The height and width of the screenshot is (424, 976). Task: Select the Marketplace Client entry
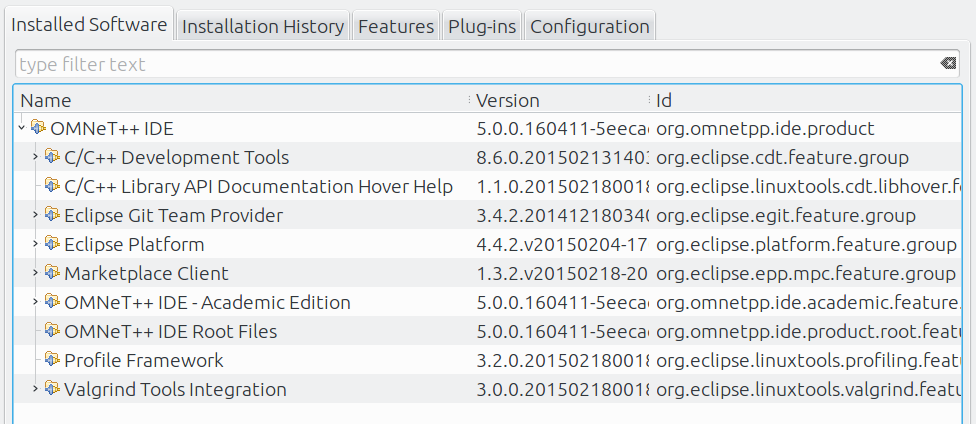(x=146, y=273)
